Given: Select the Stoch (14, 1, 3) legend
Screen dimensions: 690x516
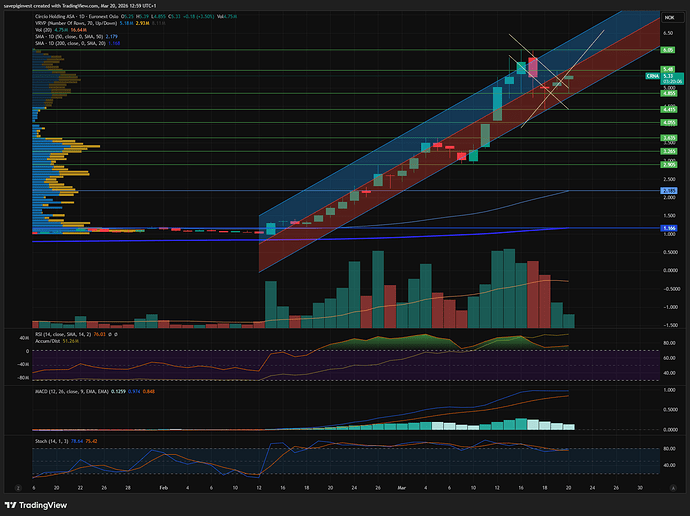Looking at the screenshot, I should click(50, 438).
